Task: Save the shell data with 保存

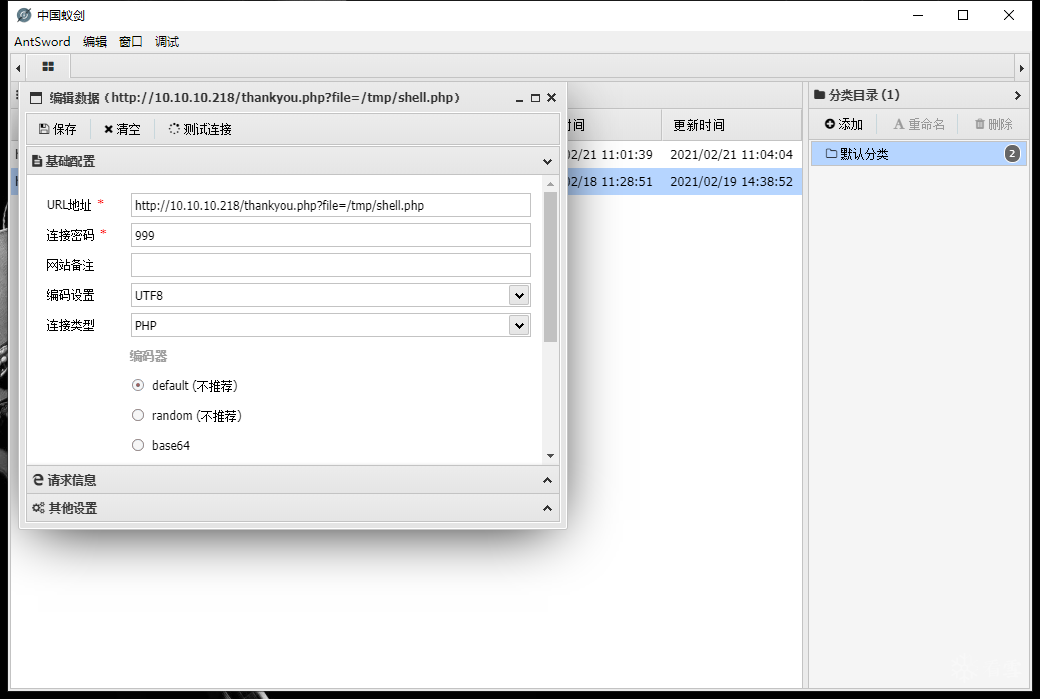Action: (x=57, y=129)
